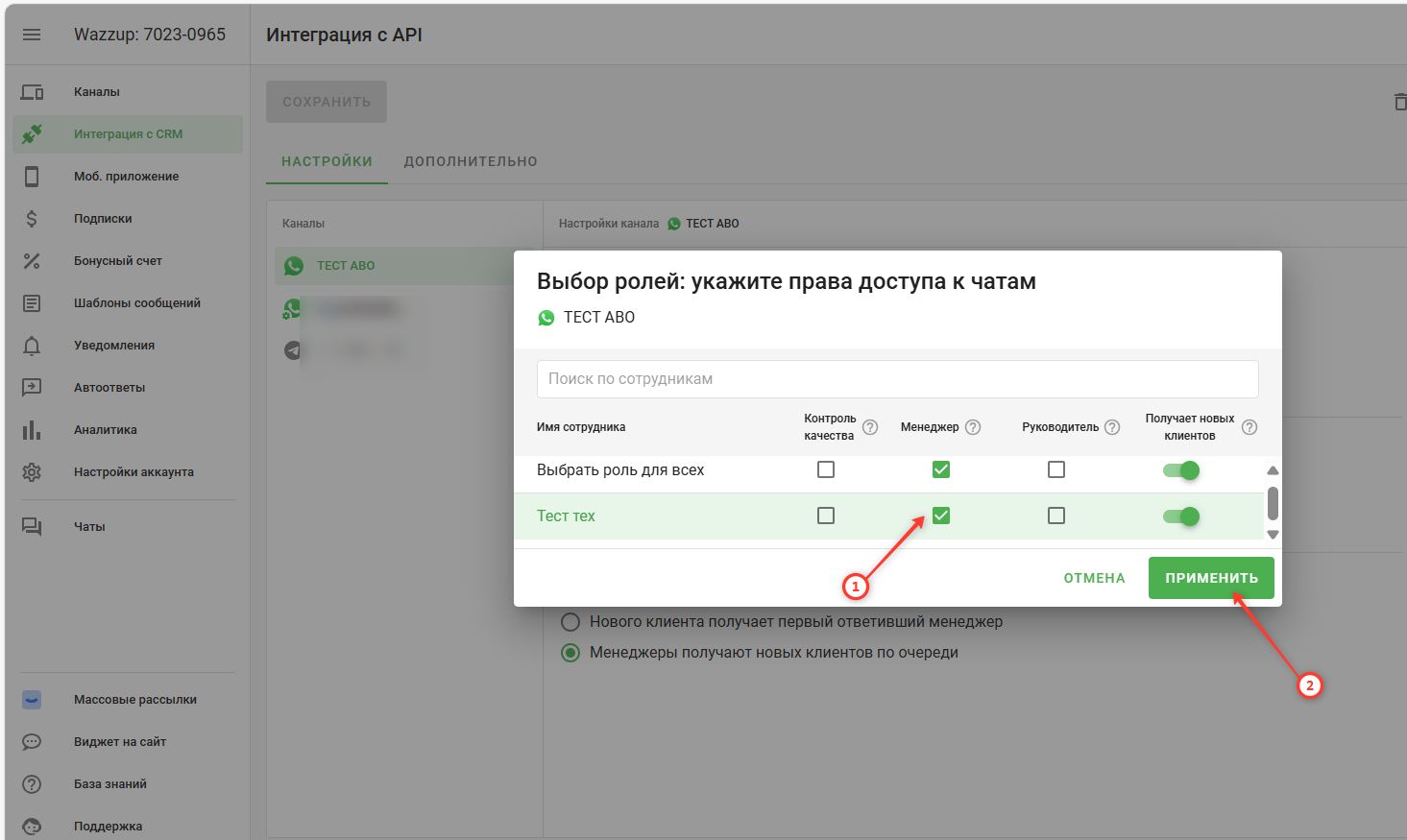This screenshot has height=840, width=1407.
Task: Toggle Получает новых клиентов for Тест тех
Action: point(1181,516)
